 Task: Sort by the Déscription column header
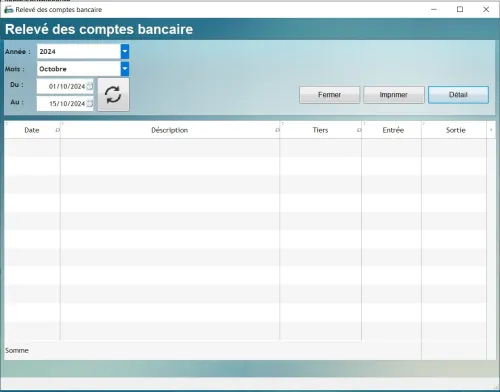170,130
